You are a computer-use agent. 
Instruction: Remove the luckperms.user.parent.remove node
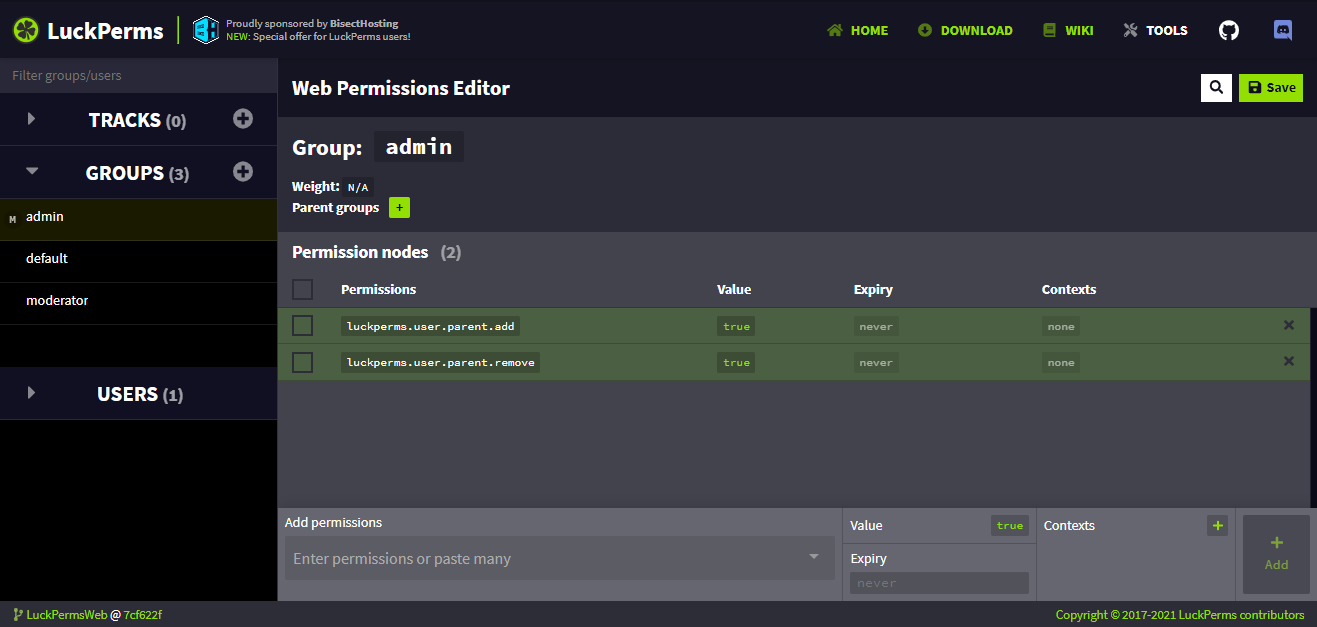pos(1289,361)
